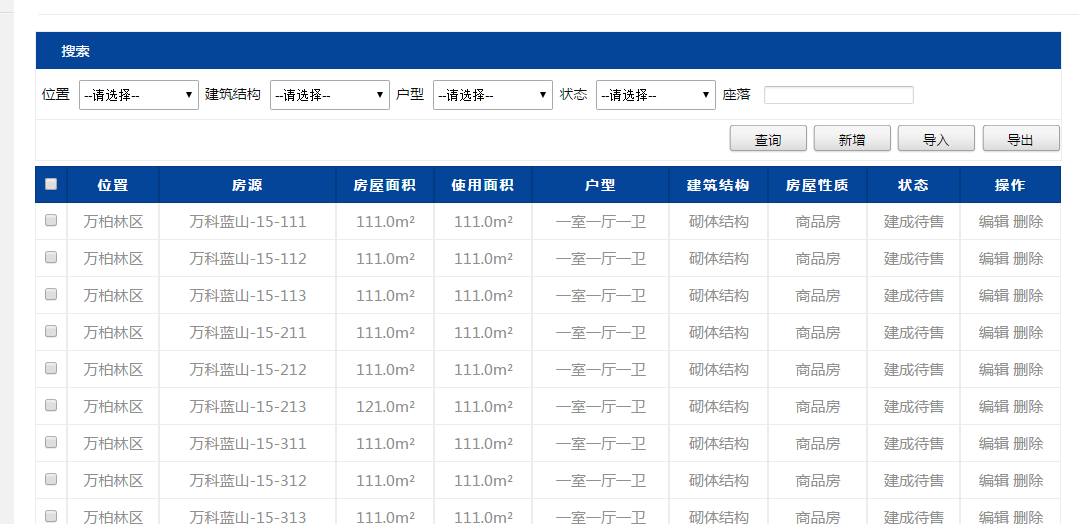Edit the 万科蓝山-15-312 record via 编辑
This screenshot has width=1079, height=524.
click(994, 481)
